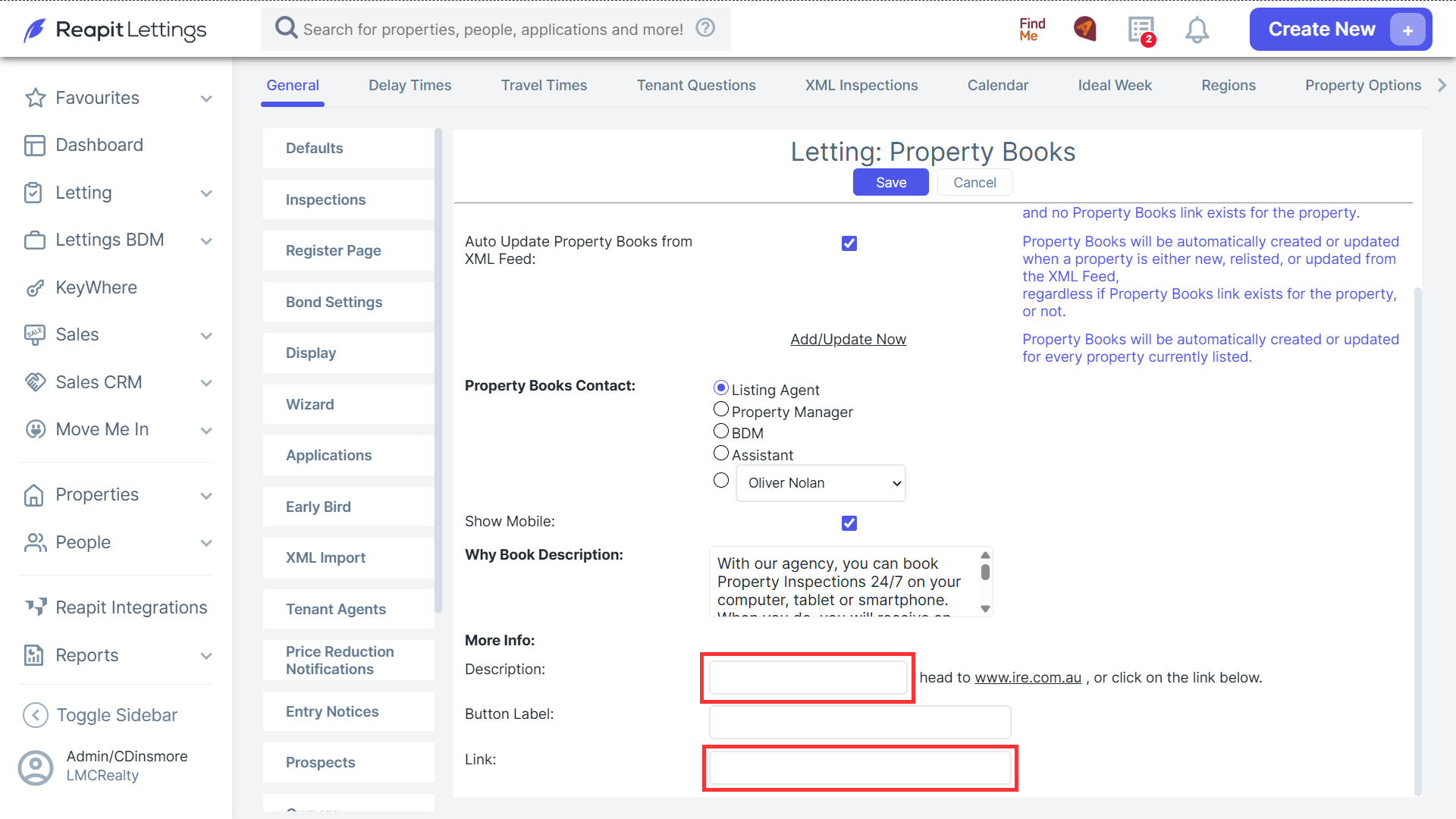Show more tabs with right arrow

pyautogui.click(x=1442, y=86)
